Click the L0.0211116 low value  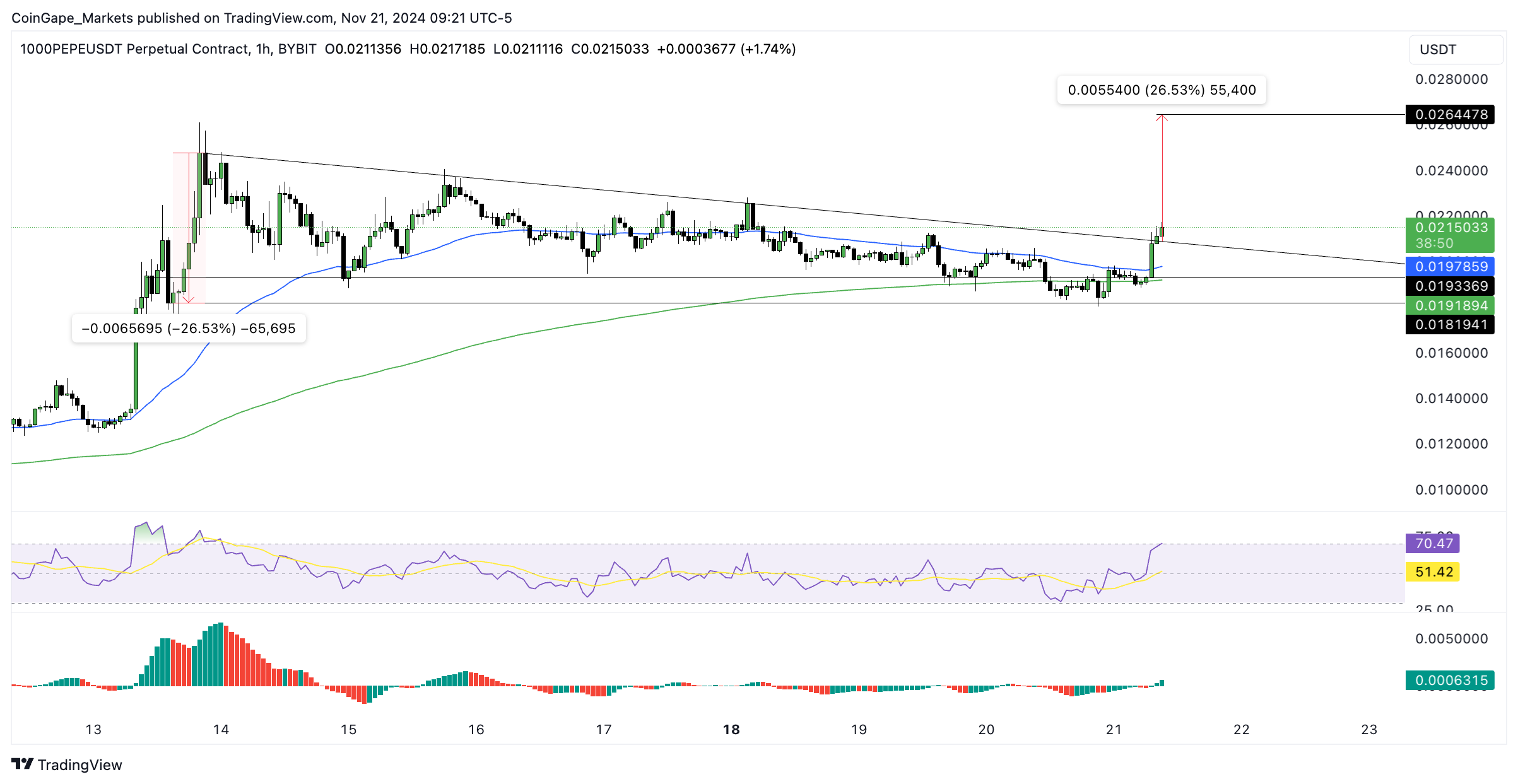click(x=528, y=49)
